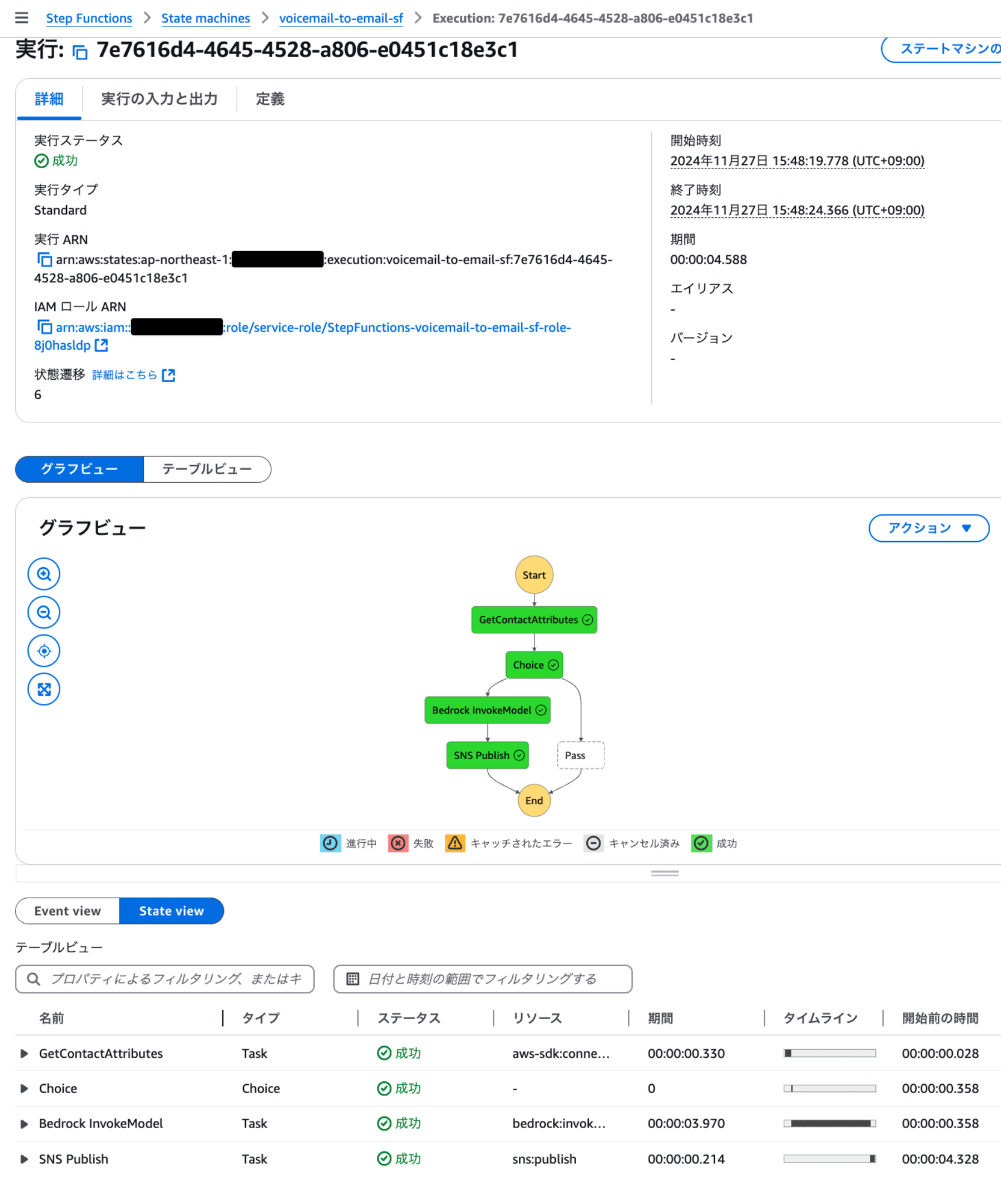Click the 開始時刻 timestamp value
Screen dimensions: 1001x1204
[797, 161]
